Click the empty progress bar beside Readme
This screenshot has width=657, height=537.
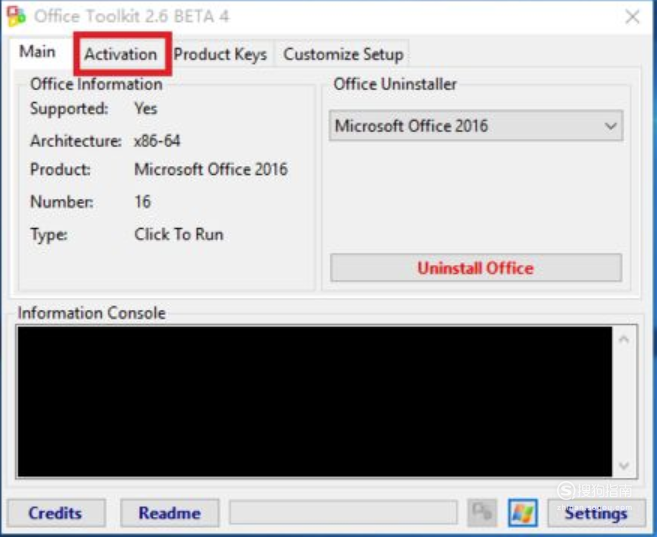[343, 512]
